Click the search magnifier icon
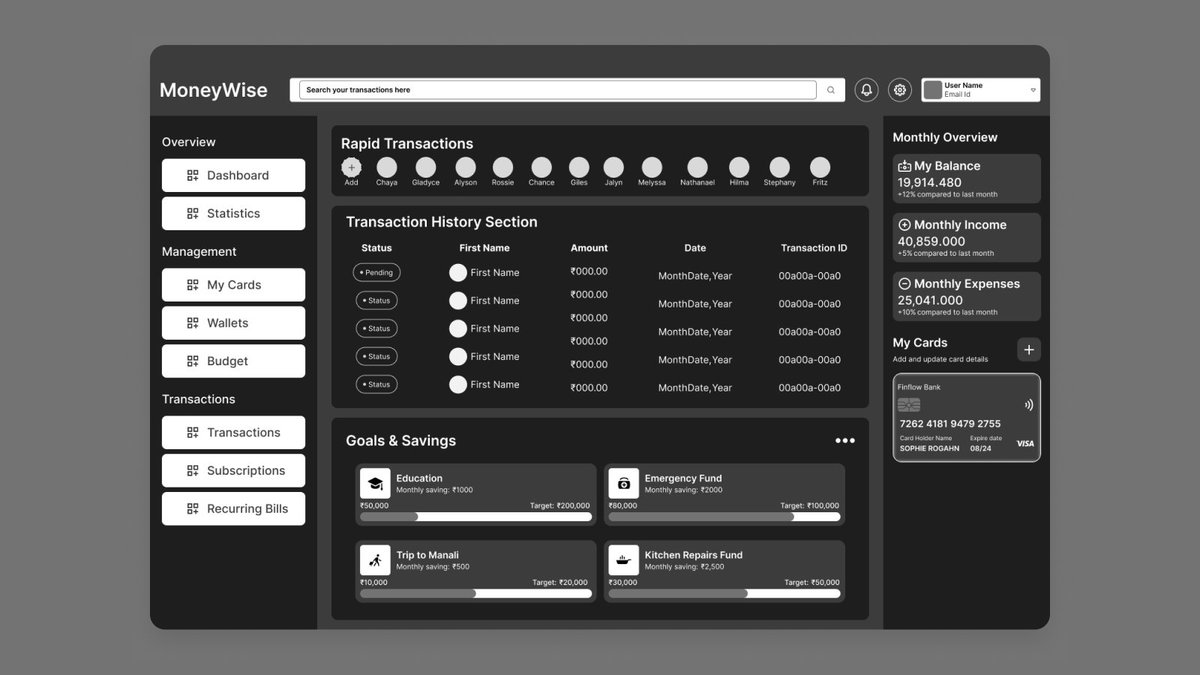This screenshot has width=1200, height=675. (830, 90)
